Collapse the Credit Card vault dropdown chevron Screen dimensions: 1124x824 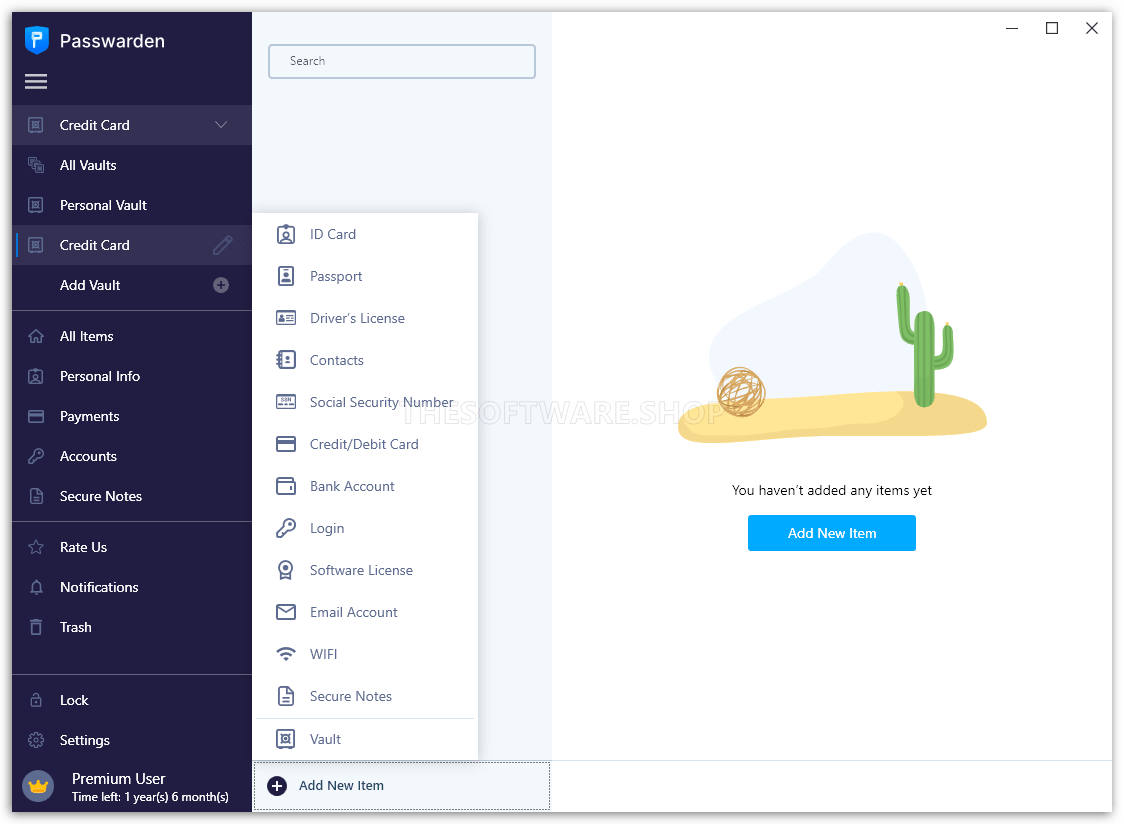tap(221, 125)
